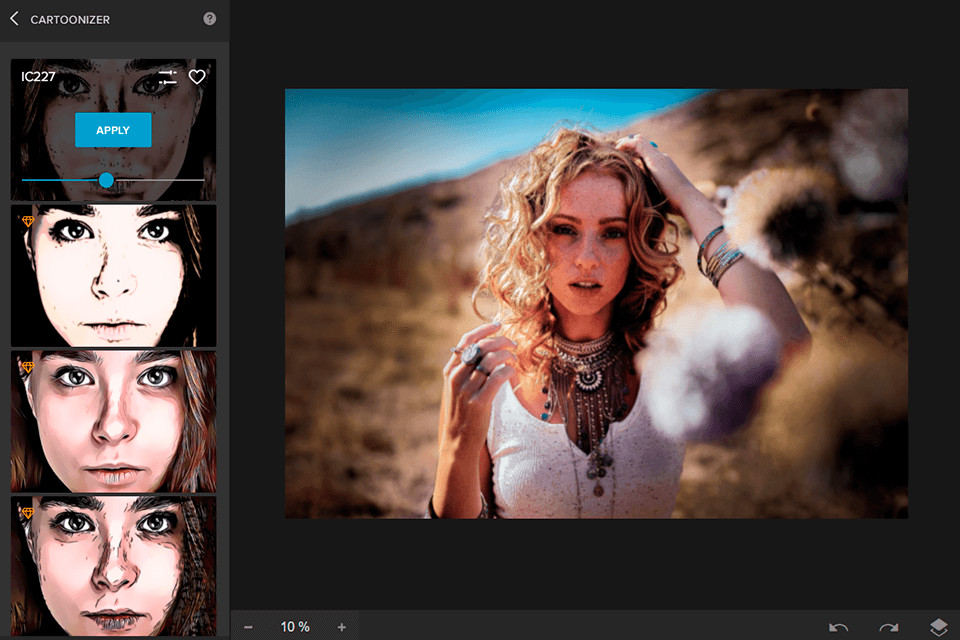The image size is (960, 640).
Task: Increase zoom with the plus button
Action: (342, 627)
